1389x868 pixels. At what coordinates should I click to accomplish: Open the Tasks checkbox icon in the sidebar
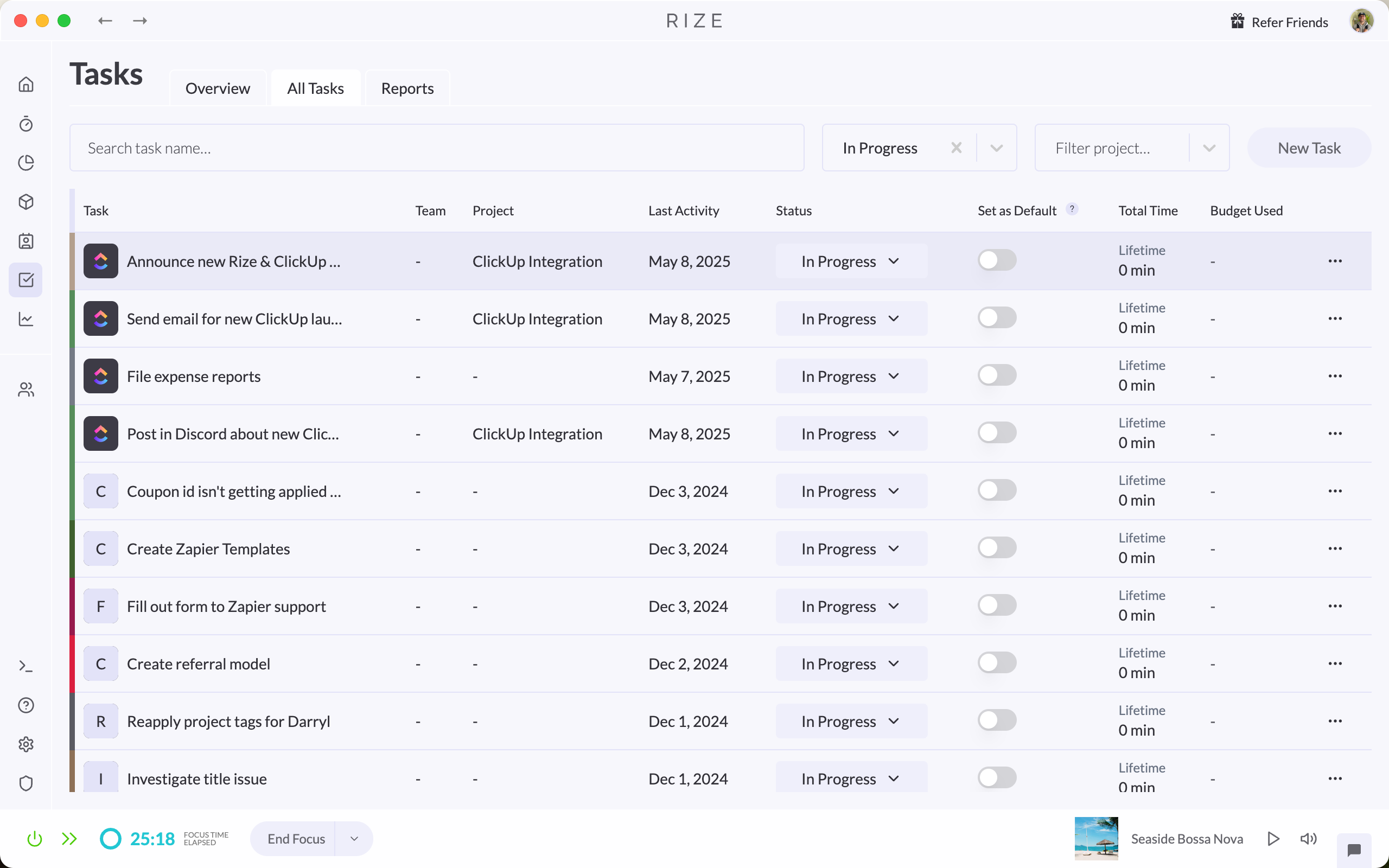click(26, 280)
